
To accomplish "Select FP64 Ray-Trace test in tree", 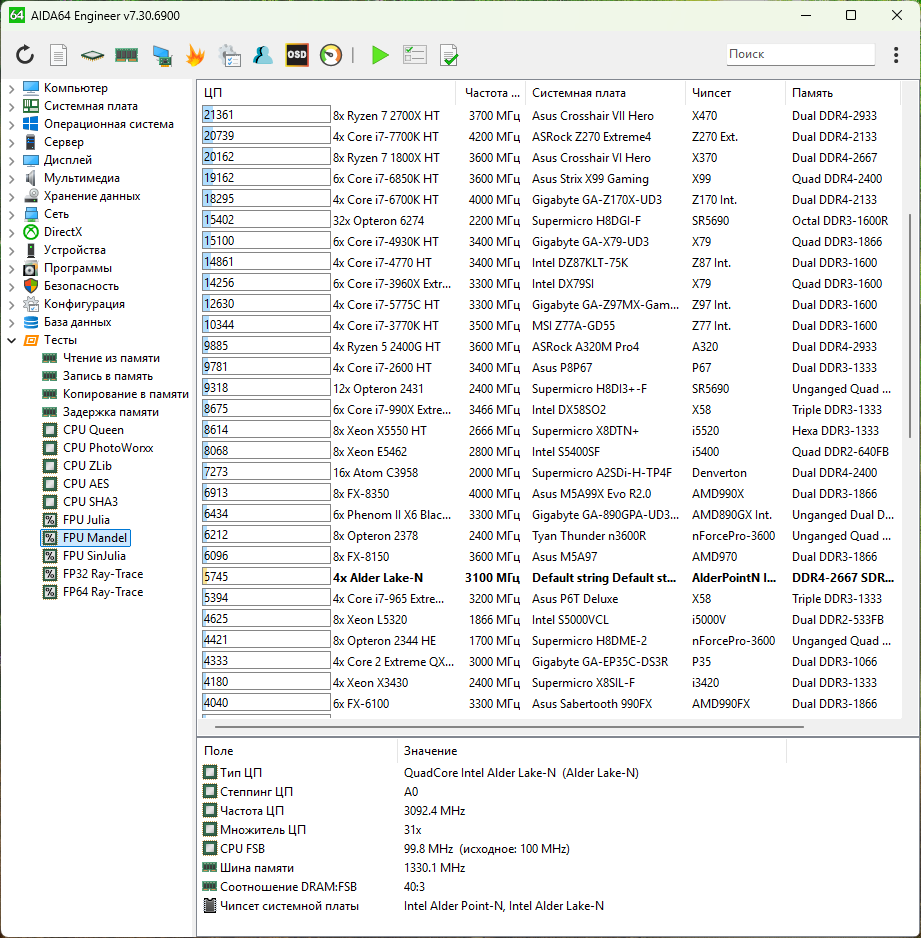I will pyautogui.click(x=102, y=592).
